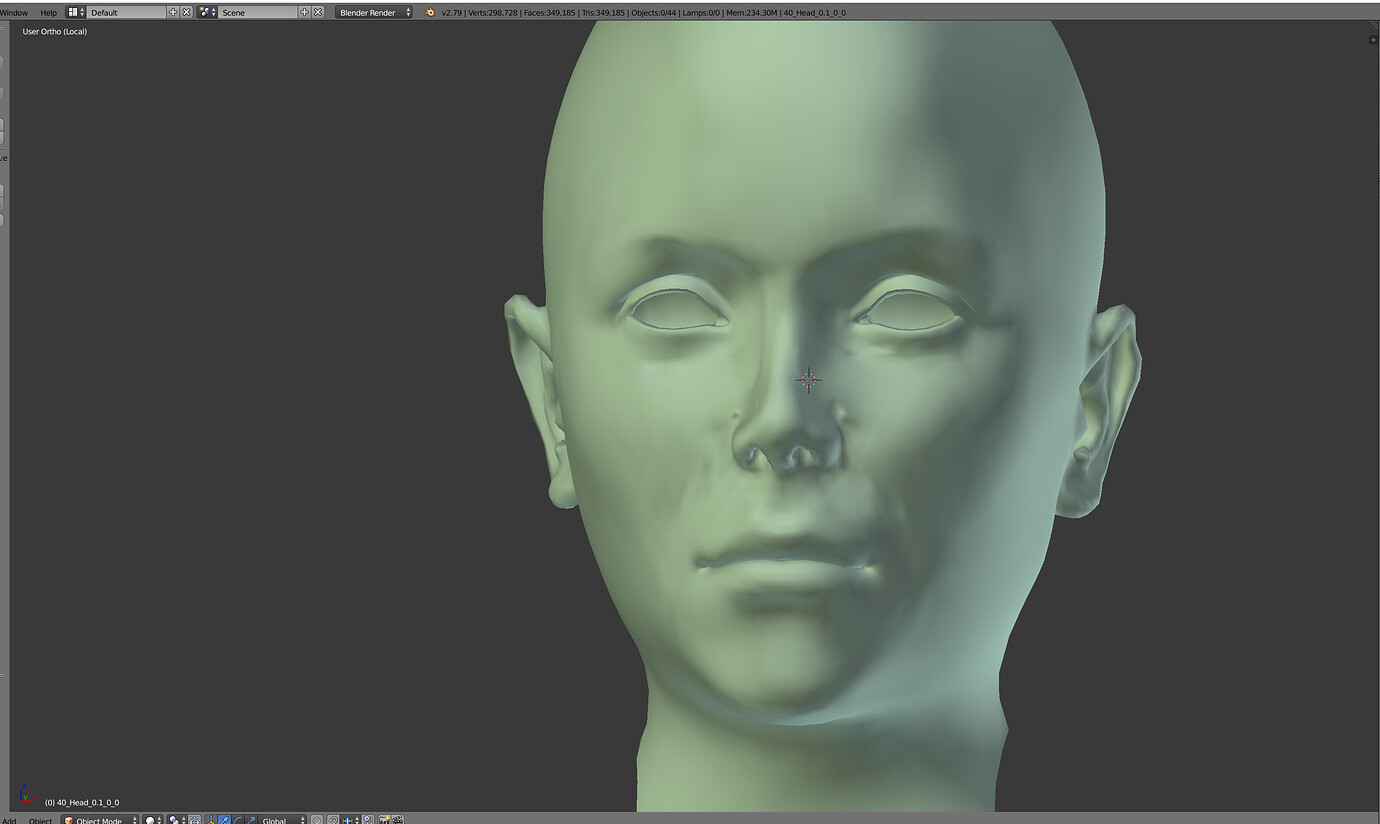
Task: Render OpenGL animation of viewport
Action: point(398,820)
